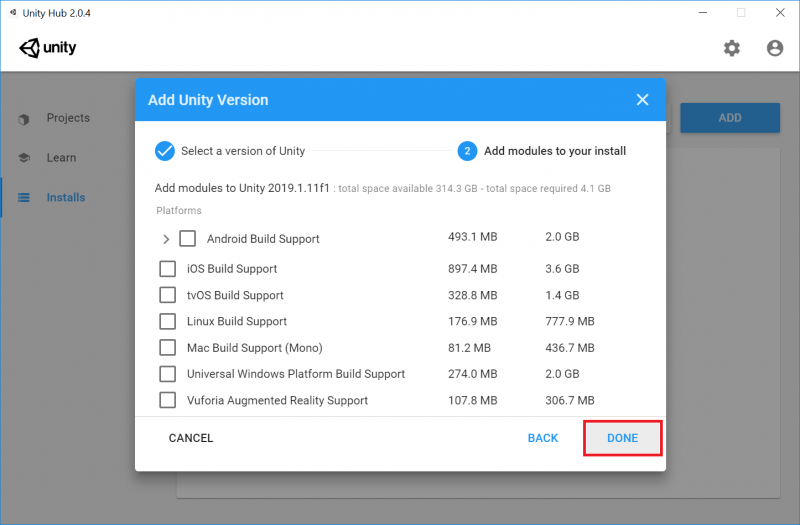Click tvOS download size 328.8 MB
Screen dimensions: 800x525
coord(472,295)
